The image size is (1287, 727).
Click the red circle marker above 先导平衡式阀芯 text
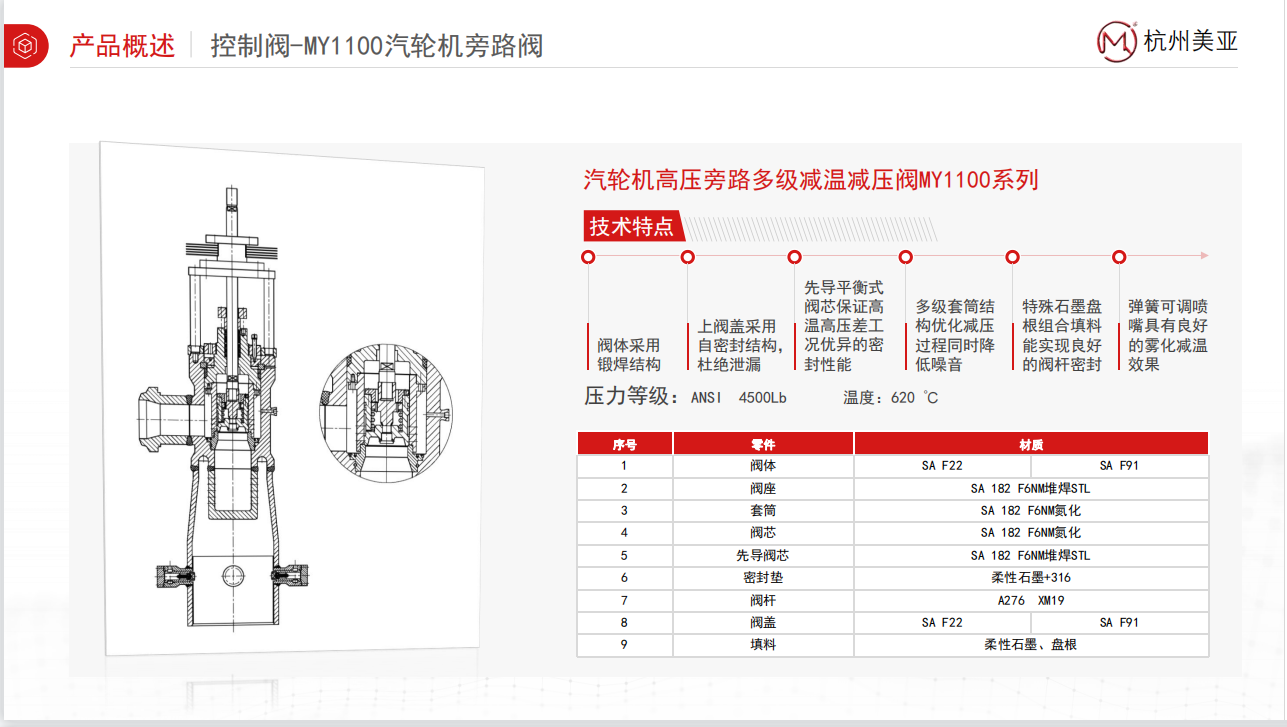tap(795, 257)
